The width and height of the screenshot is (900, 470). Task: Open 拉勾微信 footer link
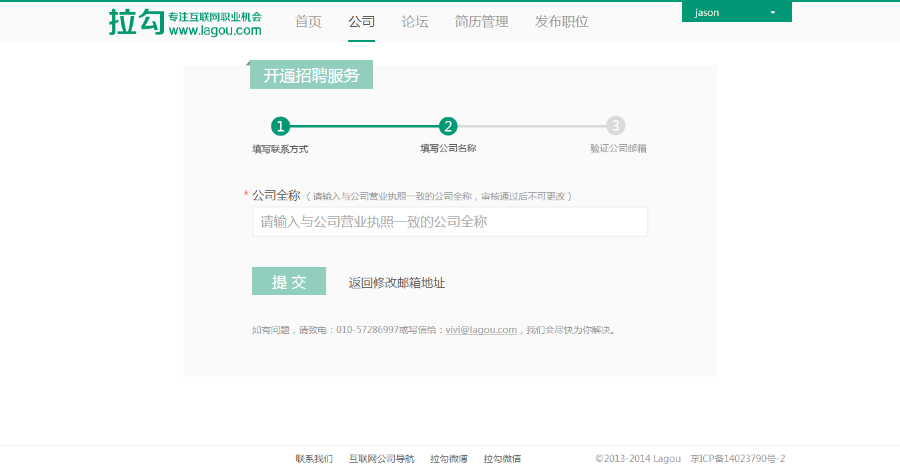[x=502, y=459]
